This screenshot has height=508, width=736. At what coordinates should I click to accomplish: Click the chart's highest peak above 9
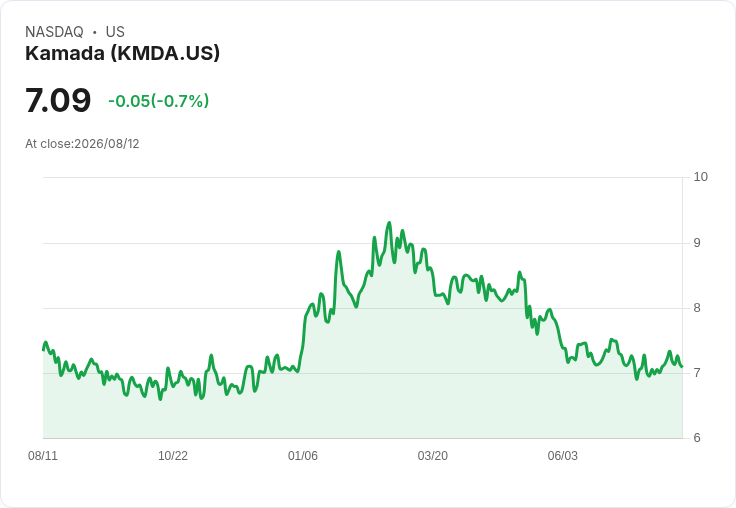coord(389,223)
